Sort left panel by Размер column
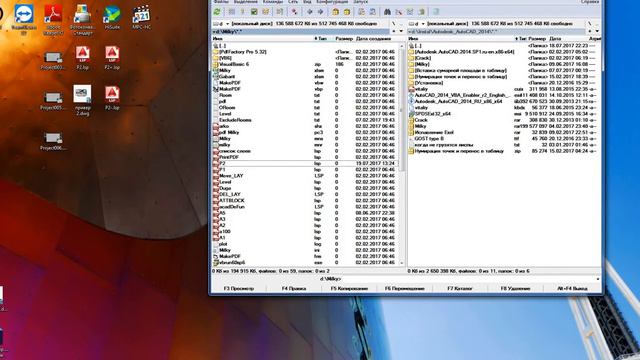Image resolution: width=640 pixels, height=360 pixels. [344, 39]
